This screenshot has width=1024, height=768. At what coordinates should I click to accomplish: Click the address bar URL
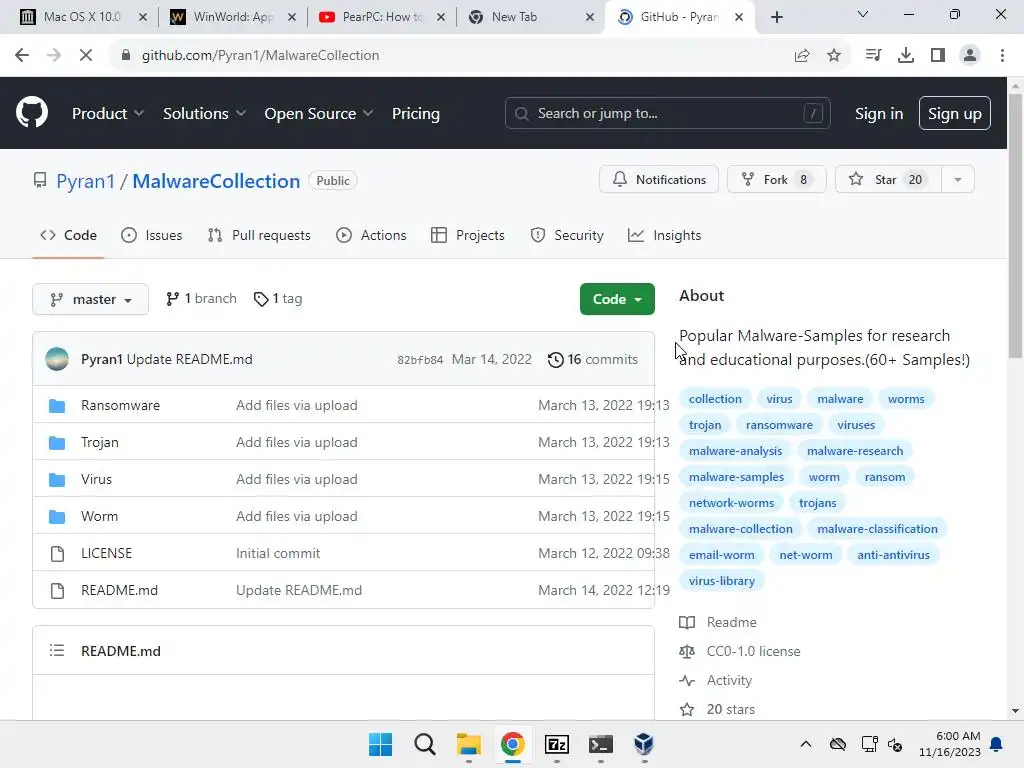click(261, 56)
